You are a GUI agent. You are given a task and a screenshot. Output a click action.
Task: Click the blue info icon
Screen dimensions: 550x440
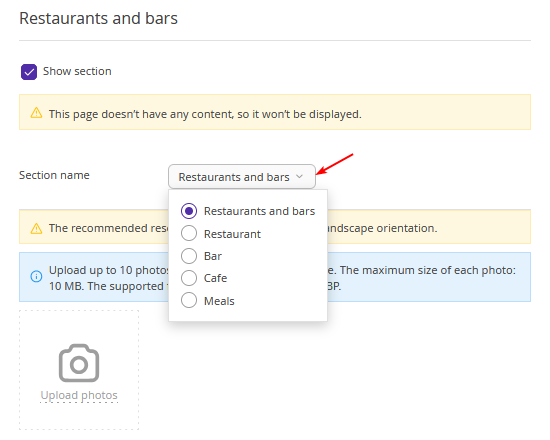point(36,276)
